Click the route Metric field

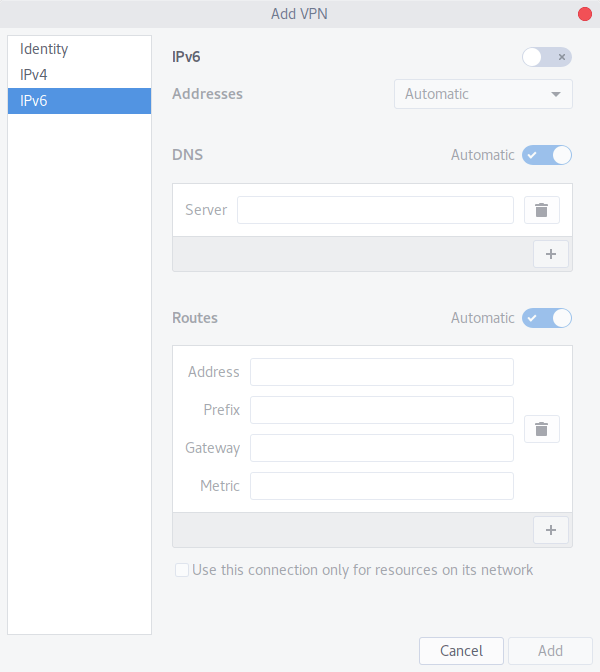(x=381, y=486)
